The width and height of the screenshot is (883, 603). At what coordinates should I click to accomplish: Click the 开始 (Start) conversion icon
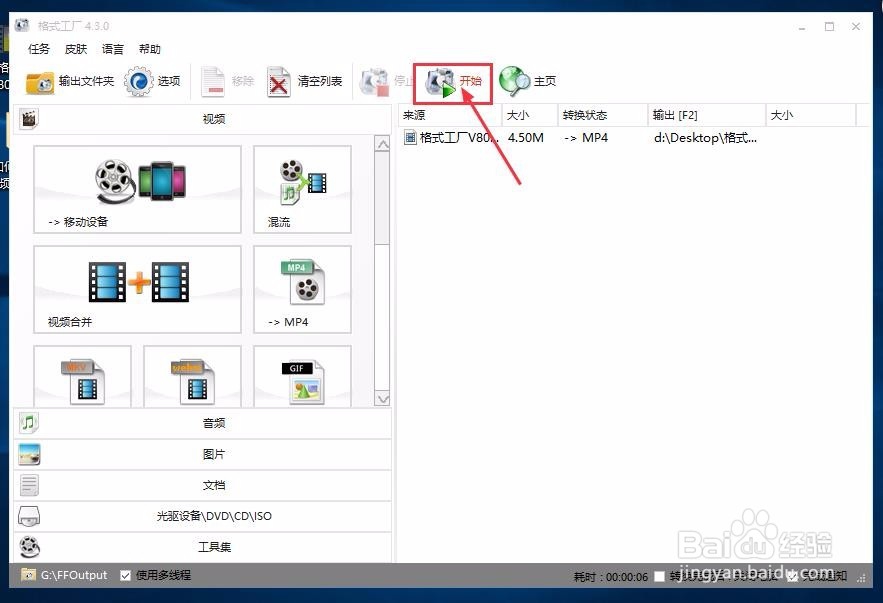440,83
